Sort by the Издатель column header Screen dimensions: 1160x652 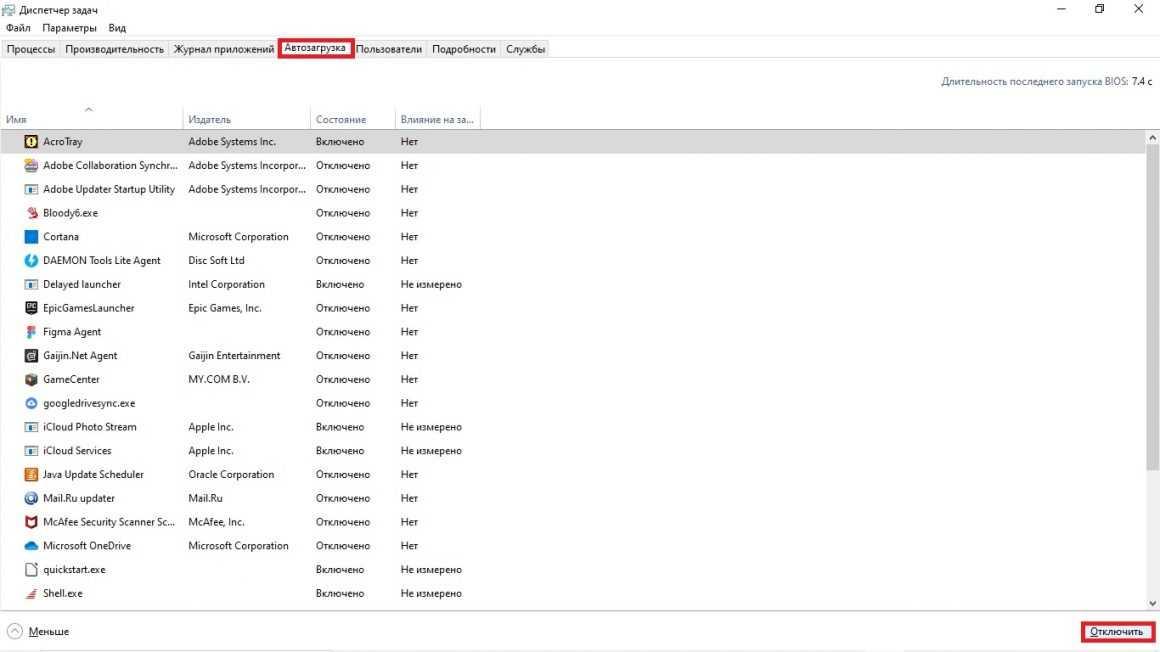click(246, 119)
